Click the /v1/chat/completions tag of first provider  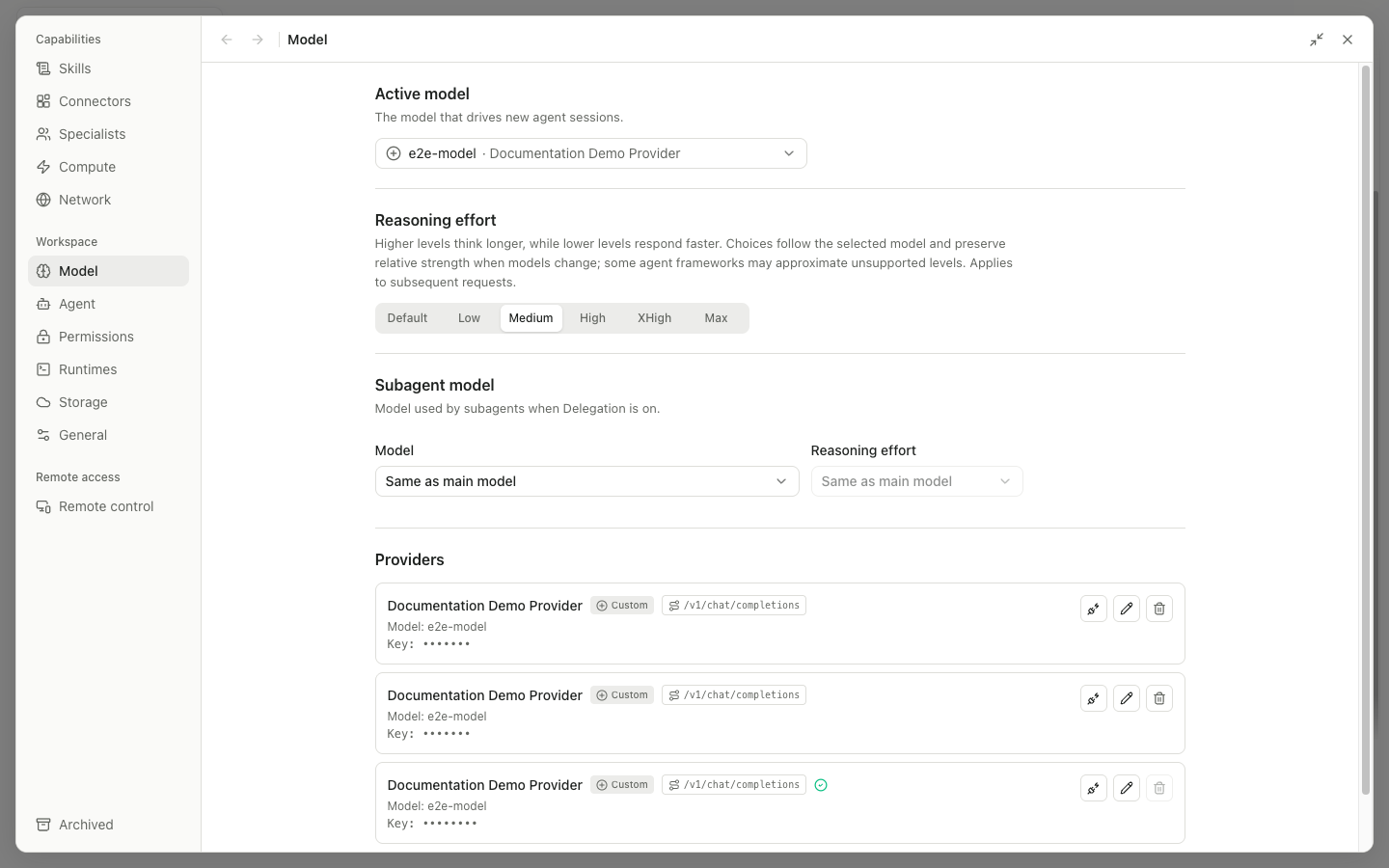click(734, 606)
